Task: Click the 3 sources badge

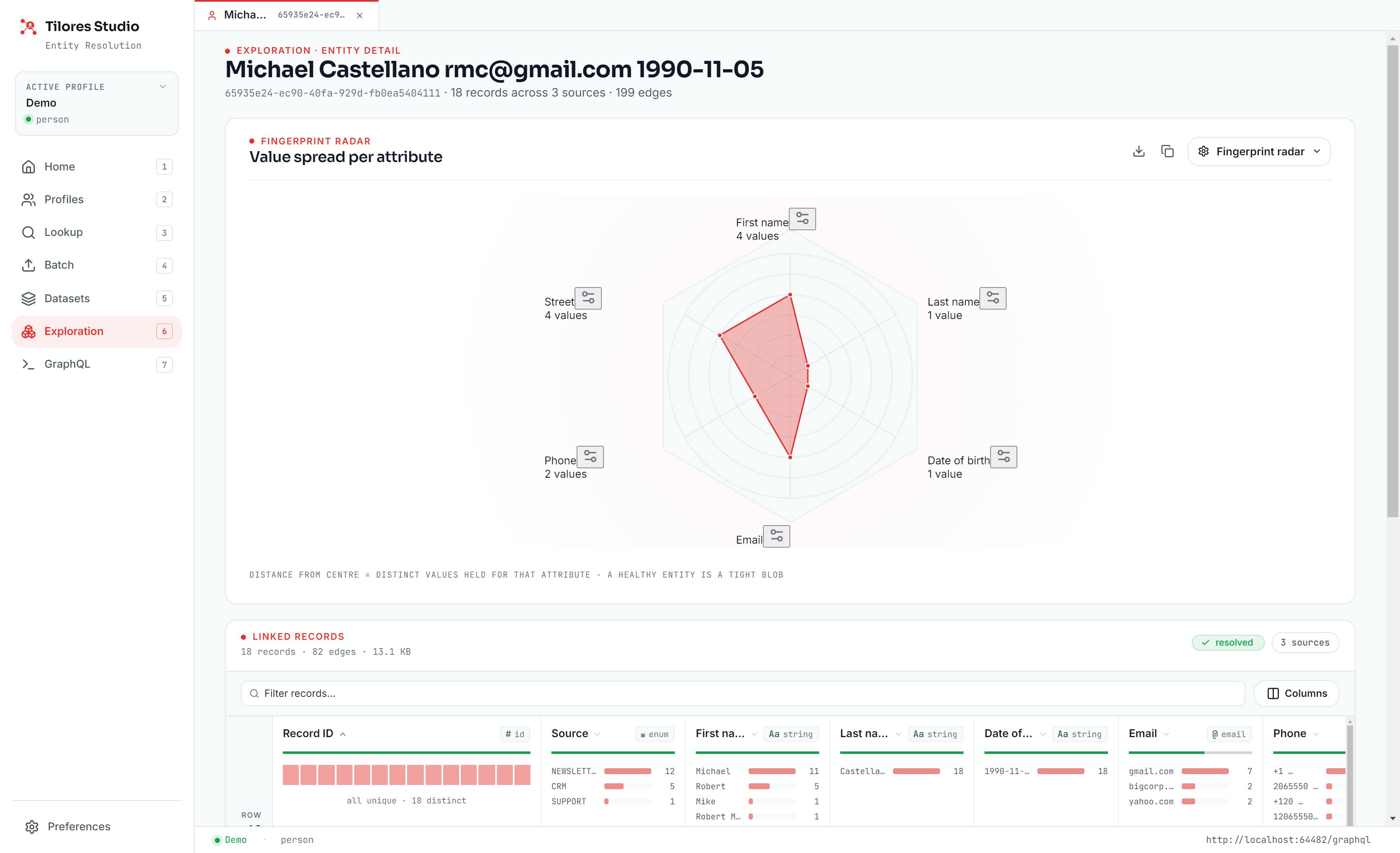Action: click(1305, 643)
